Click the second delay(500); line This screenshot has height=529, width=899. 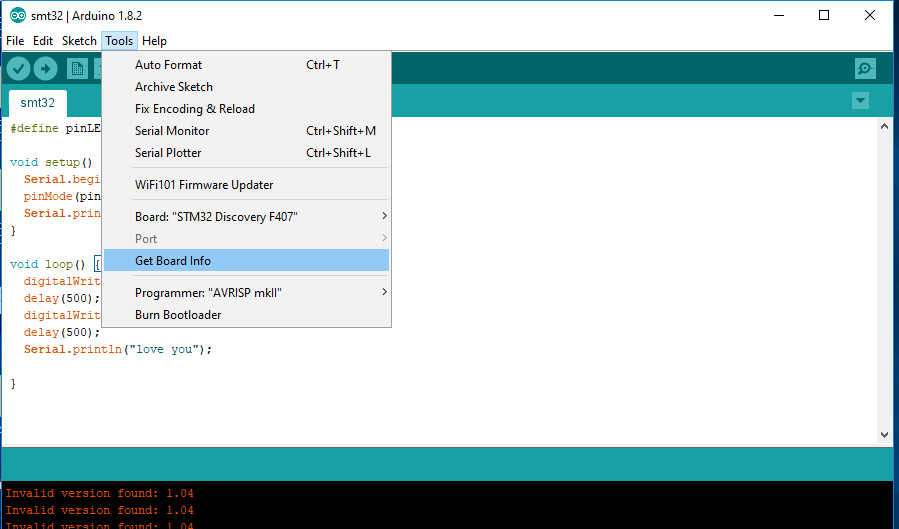[x=62, y=332]
